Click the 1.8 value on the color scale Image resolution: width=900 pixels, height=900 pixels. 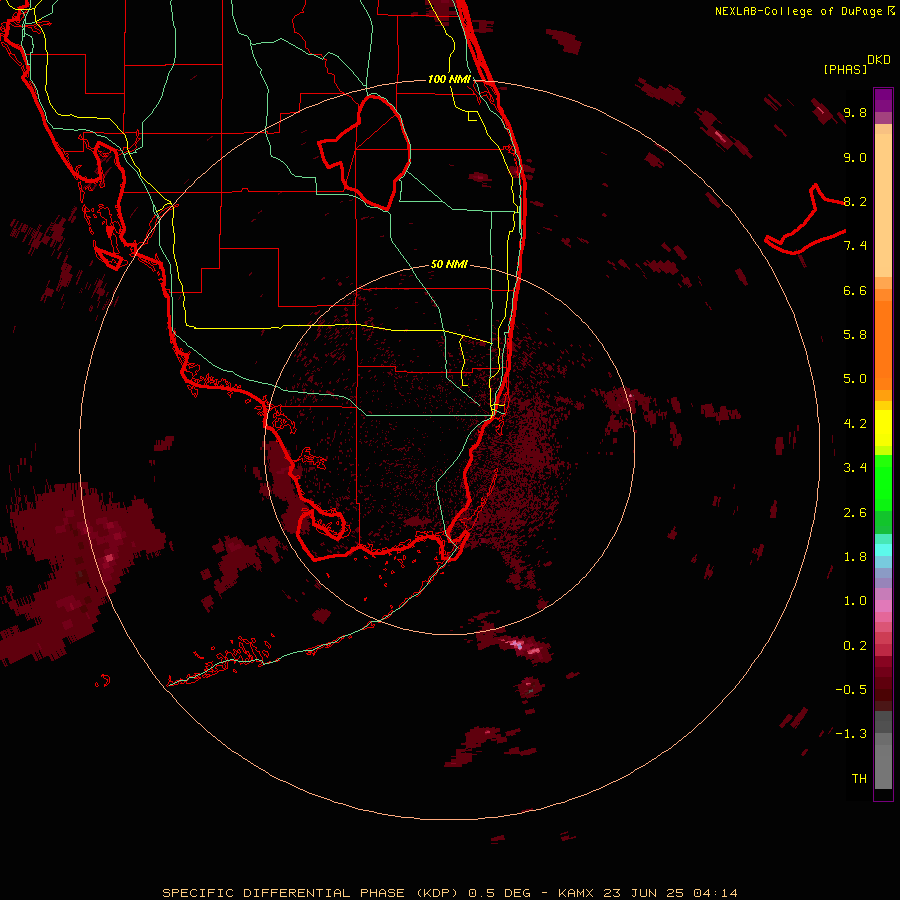[855, 557]
